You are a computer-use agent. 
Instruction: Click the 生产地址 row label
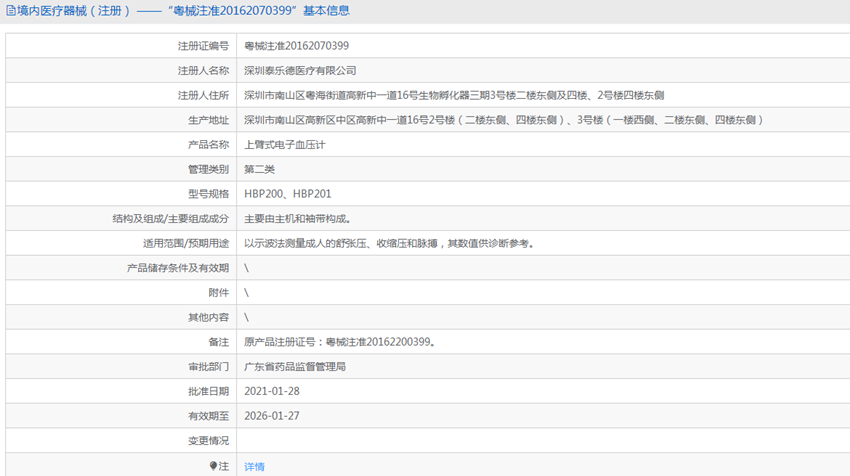209,120
